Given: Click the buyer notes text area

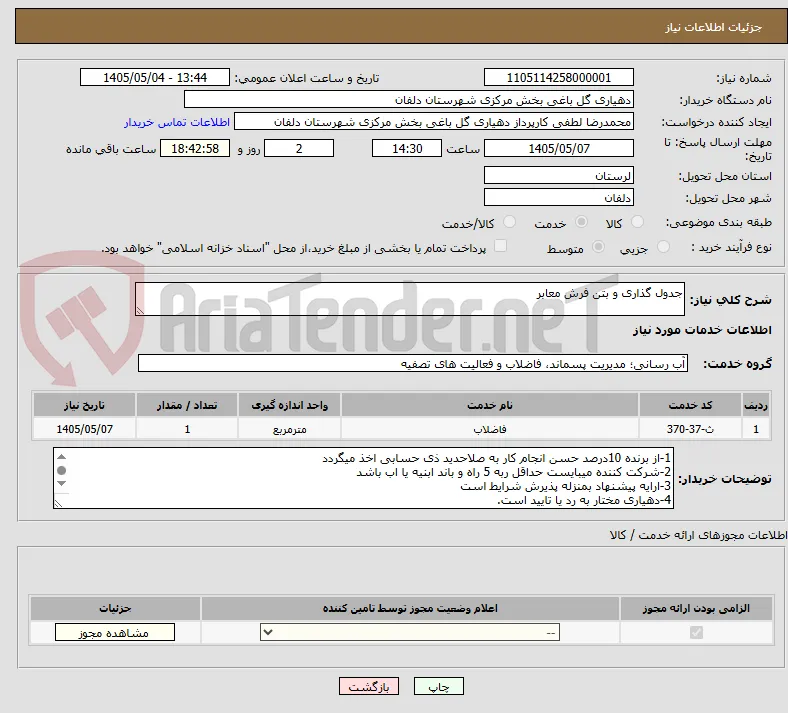Looking at the screenshot, I should point(363,478).
